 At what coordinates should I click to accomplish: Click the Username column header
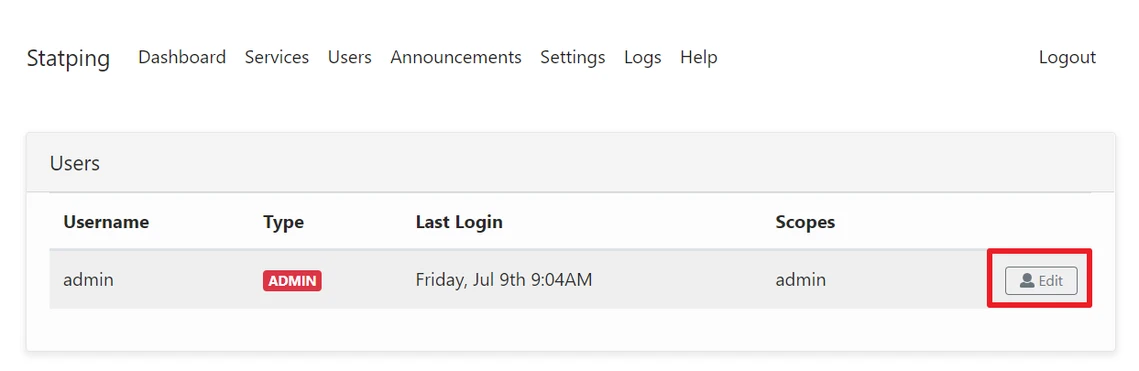pos(106,221)
